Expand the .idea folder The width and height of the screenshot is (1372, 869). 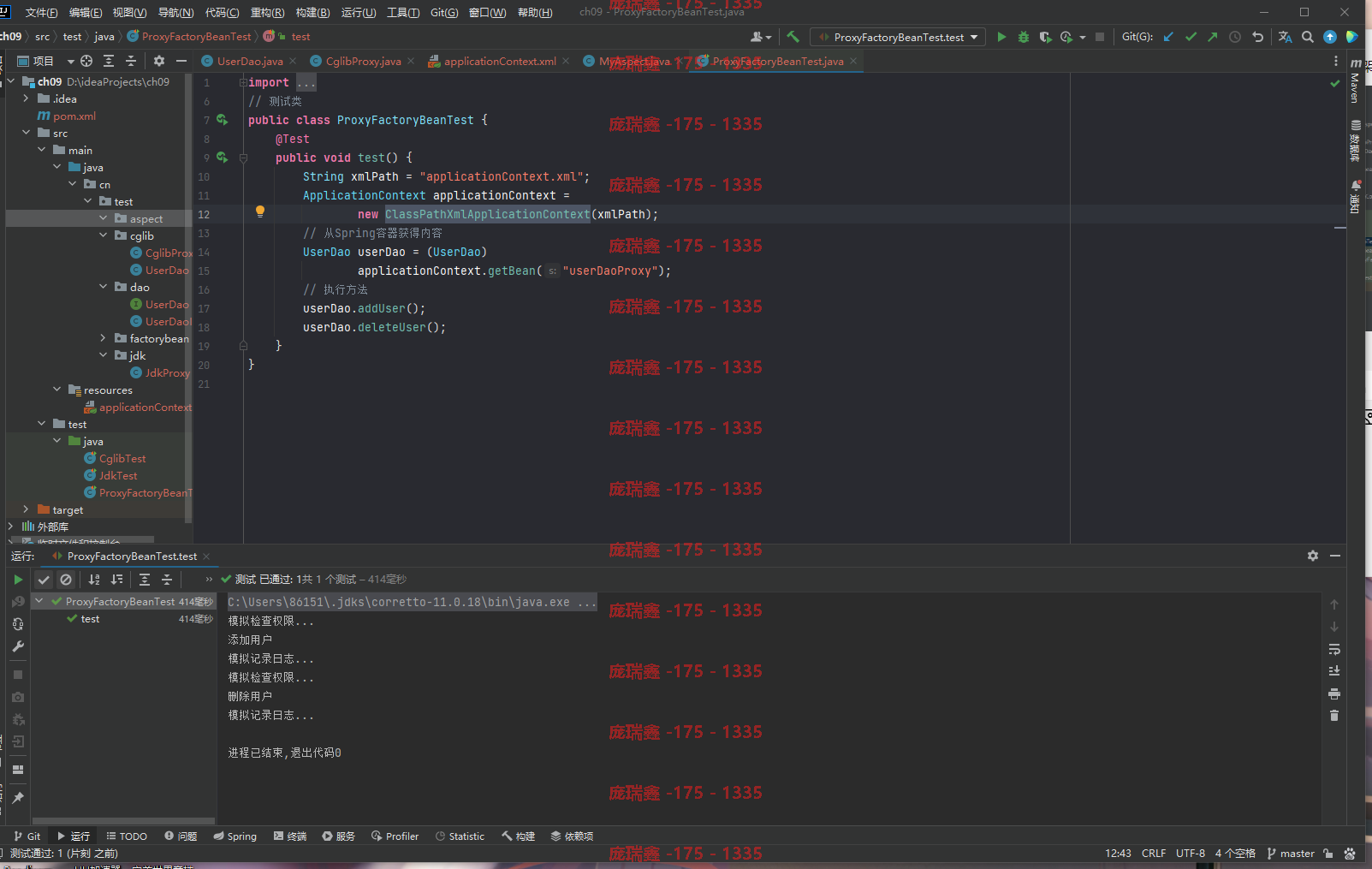pyautogui.click(x=26, y=98)
